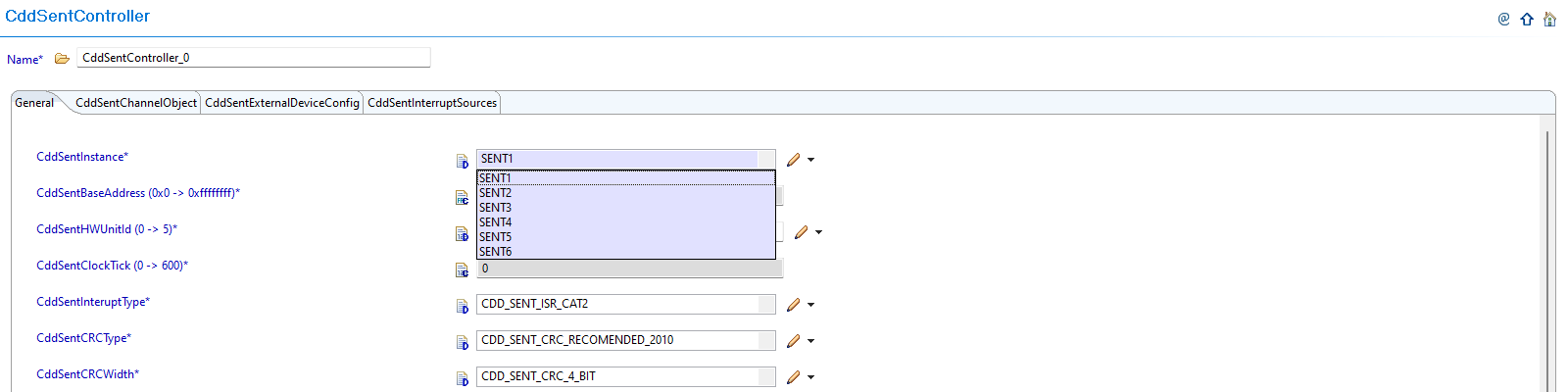
Task: Click the document icon left of CddSentCRCWidth value
Action: [462, 378]
